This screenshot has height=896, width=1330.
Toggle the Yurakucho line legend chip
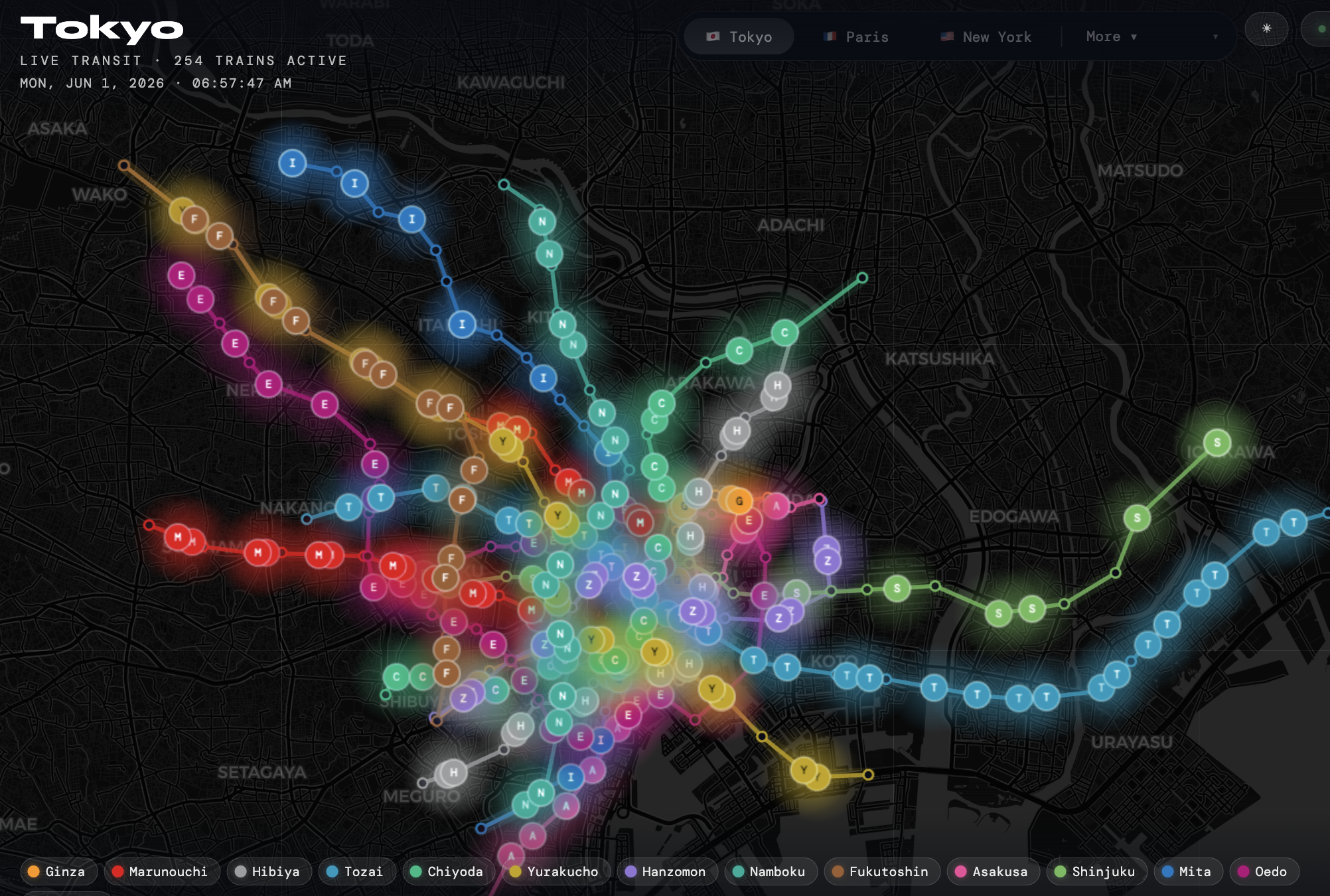tap(555, 871)
